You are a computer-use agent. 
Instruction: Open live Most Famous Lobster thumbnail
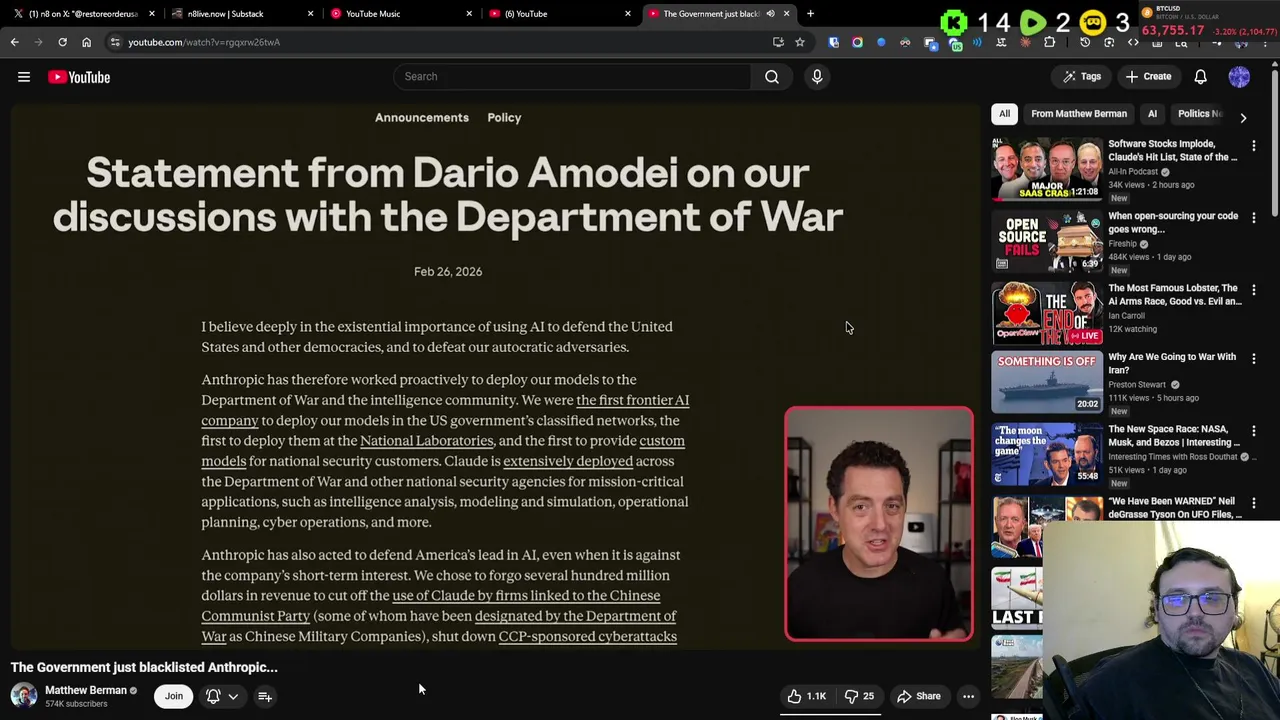(x=1046, y=313)
